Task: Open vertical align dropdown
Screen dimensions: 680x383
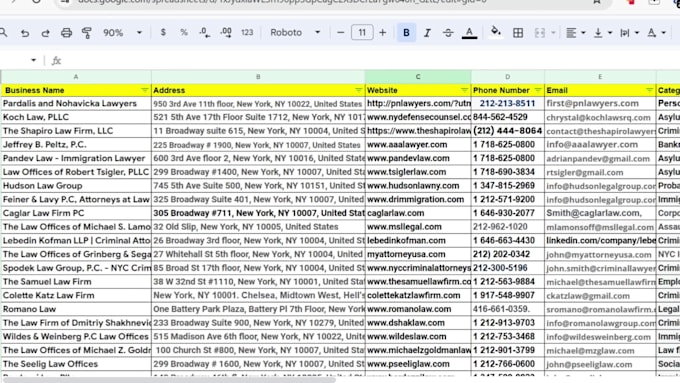Action: tap(603, 33)
